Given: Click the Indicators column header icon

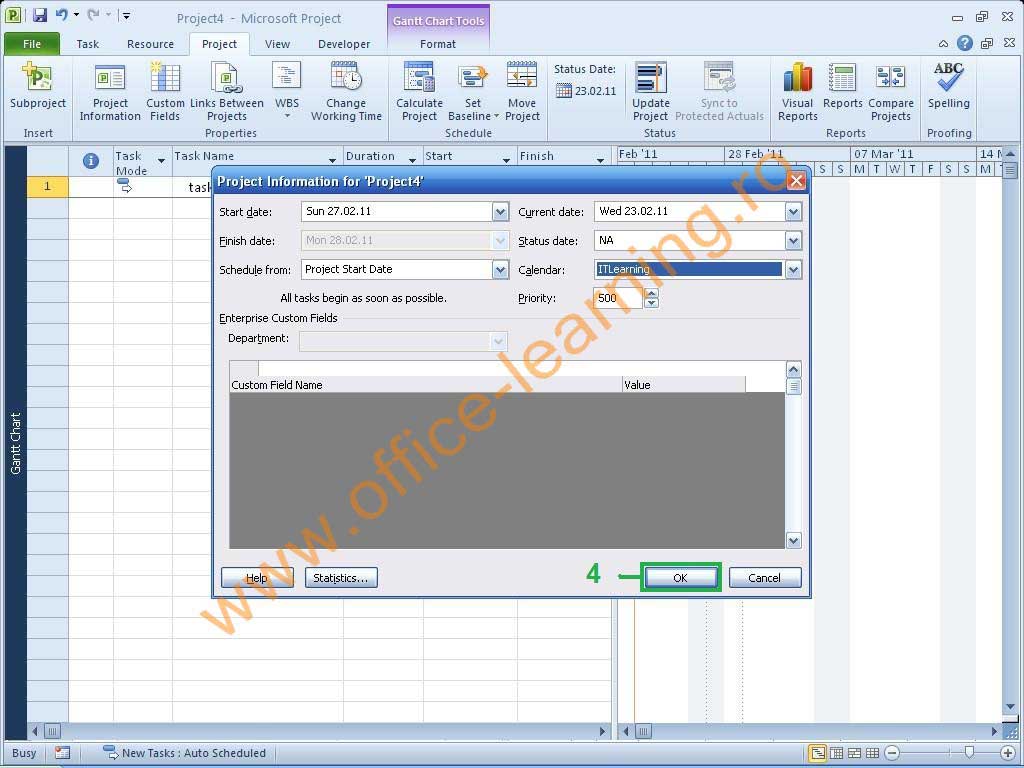Looking at the screenshot, I should [x=91, y=161].
